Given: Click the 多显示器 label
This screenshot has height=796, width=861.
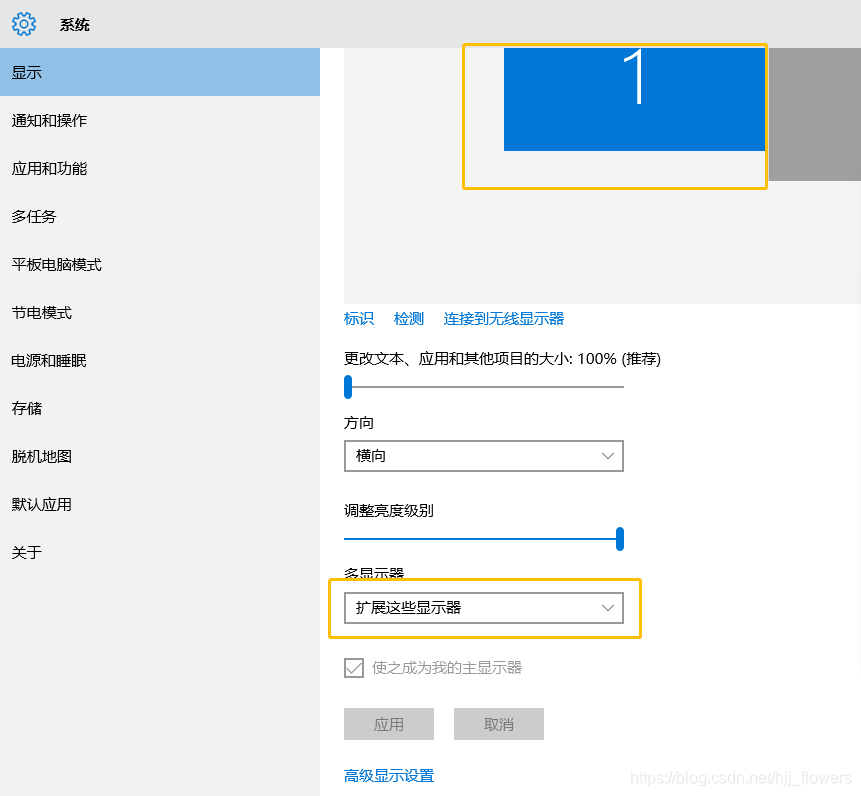Looking at the screenshot, I should (374, 573).
